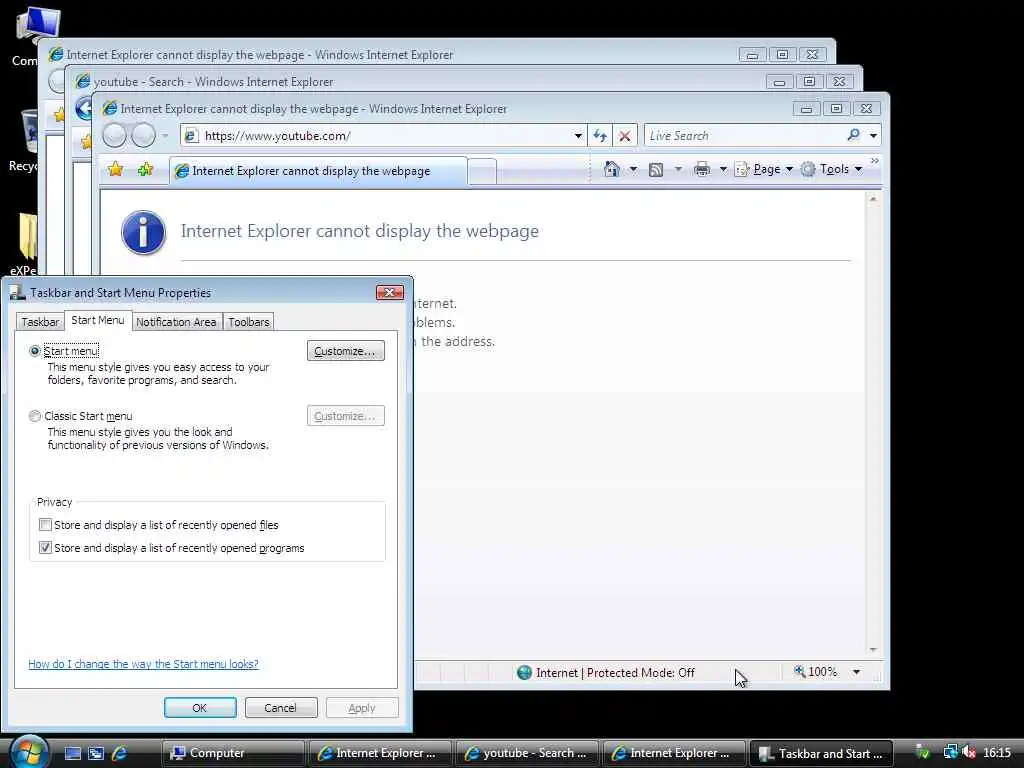Click Switch between windows quick launch icon
The width and height of the screenshot is (1024, 768).
pos(96,754)
